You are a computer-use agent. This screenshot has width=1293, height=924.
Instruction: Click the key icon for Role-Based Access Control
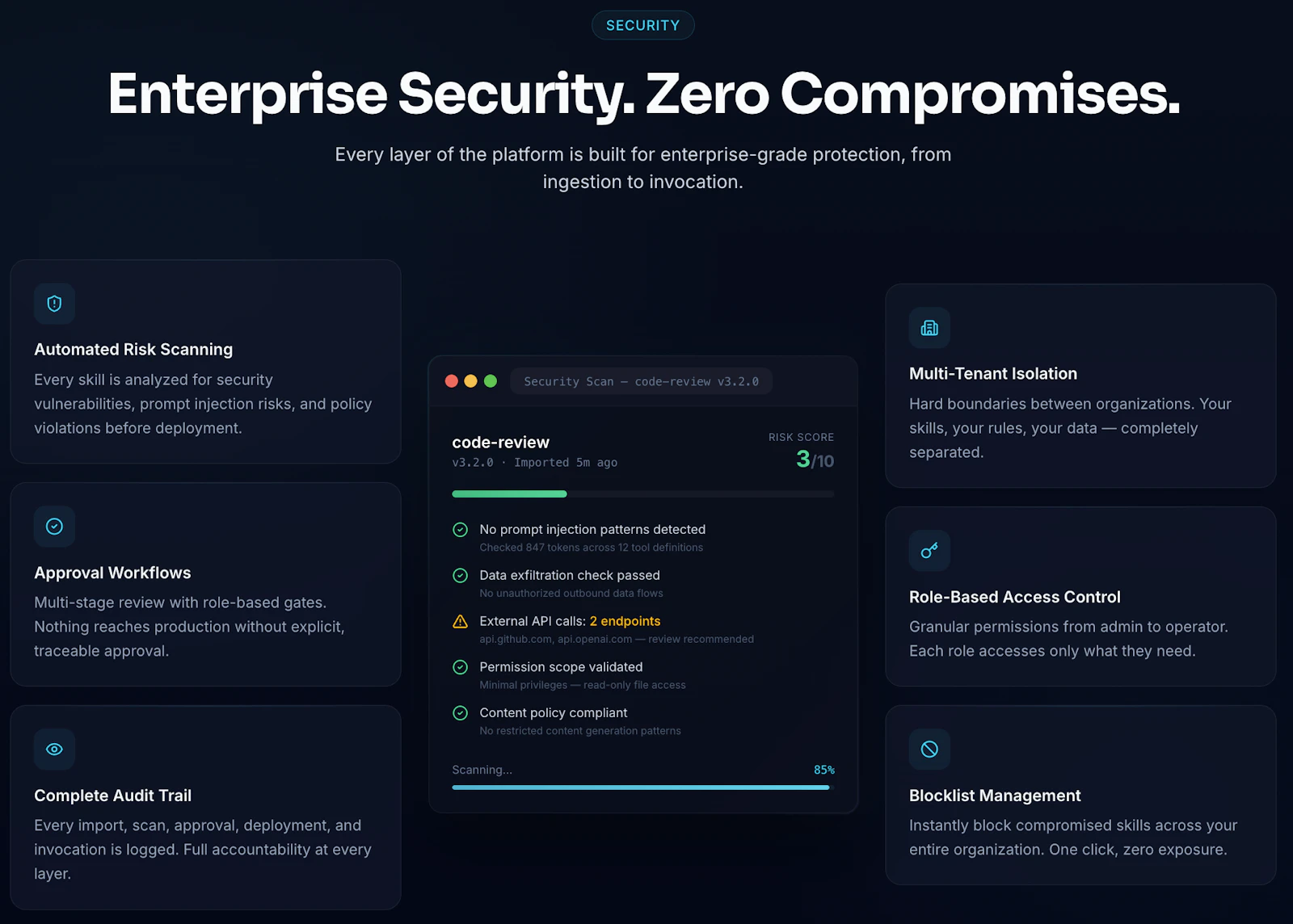click(x=929, y=551)
